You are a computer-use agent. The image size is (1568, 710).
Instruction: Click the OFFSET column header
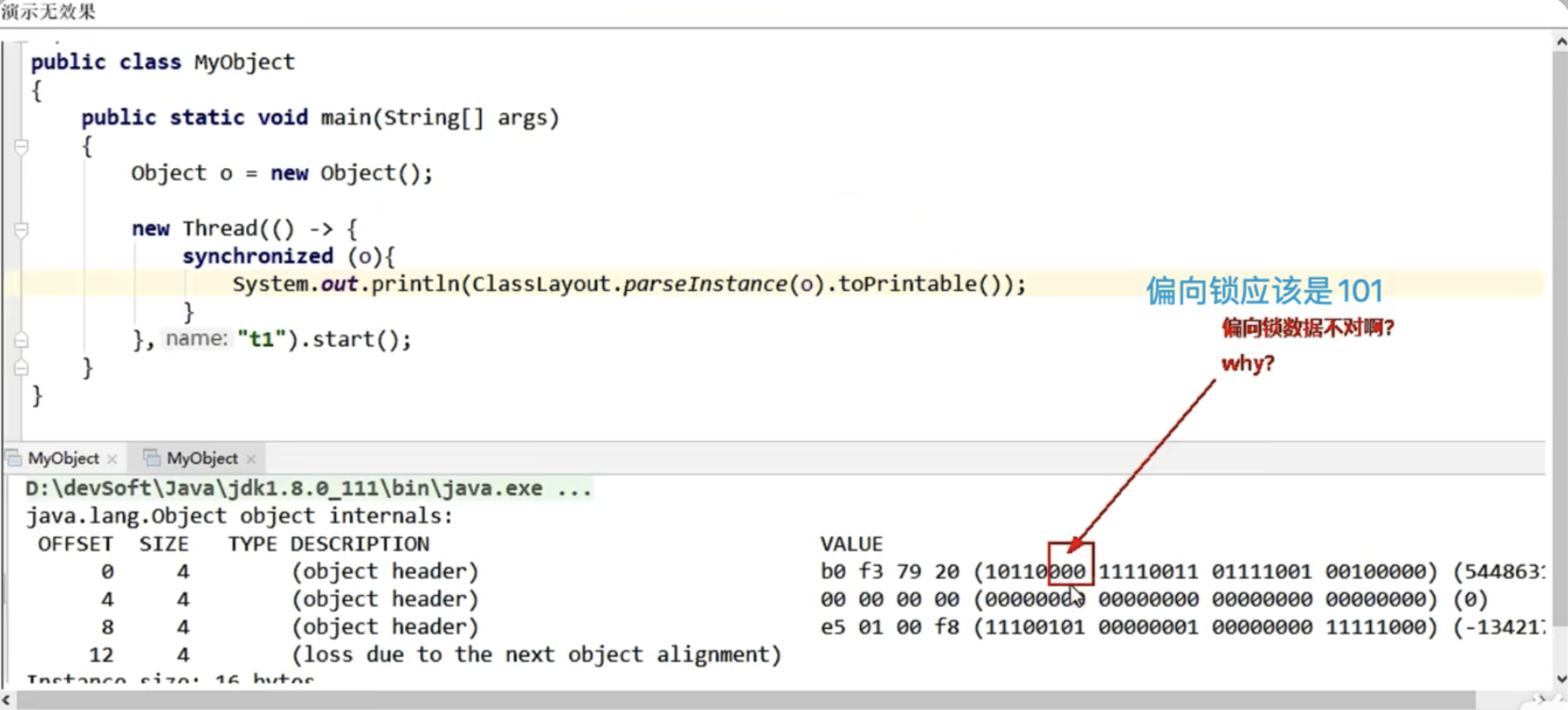tap(75, 544)
